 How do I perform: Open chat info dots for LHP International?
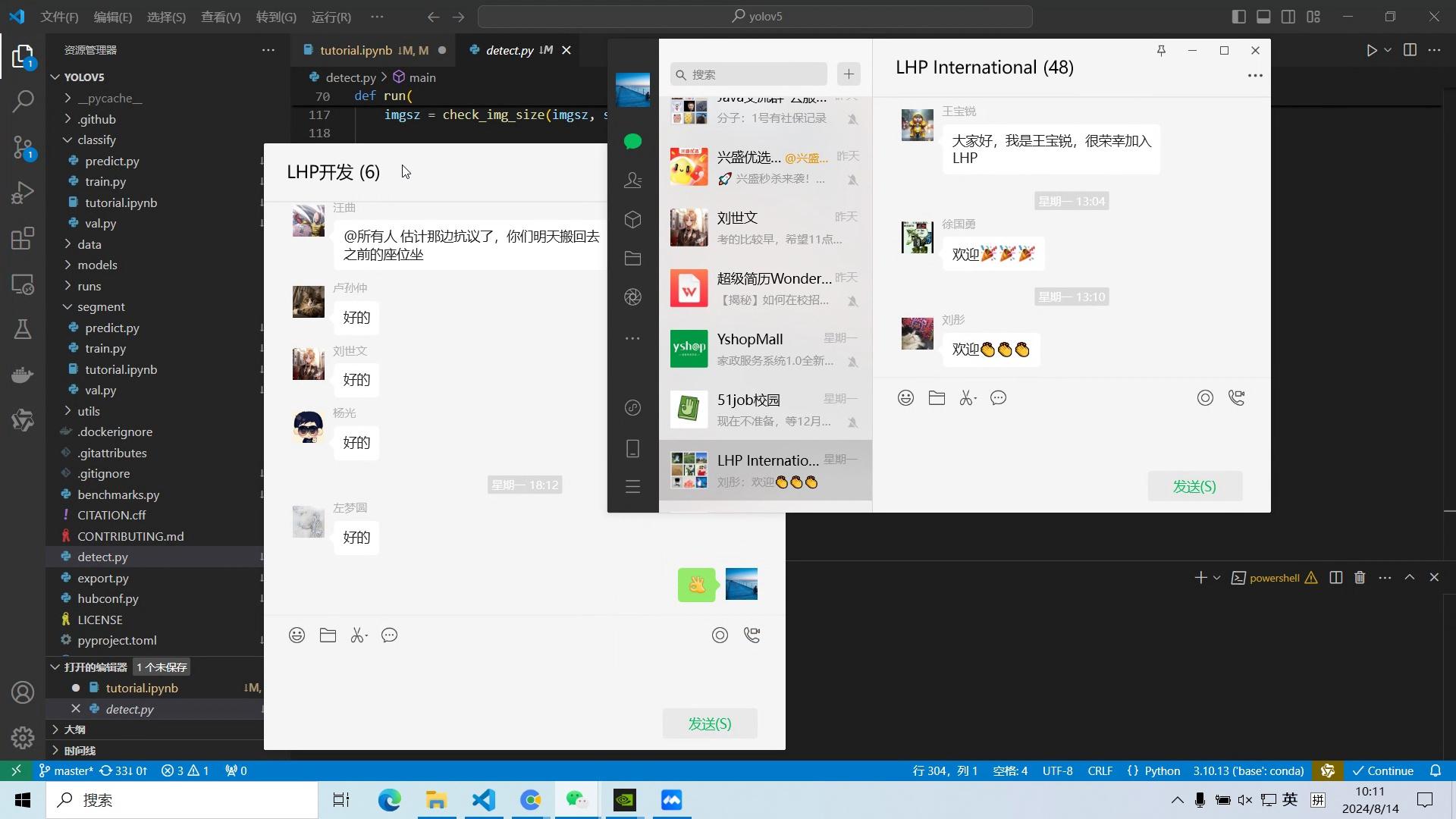click(1255, 76)
